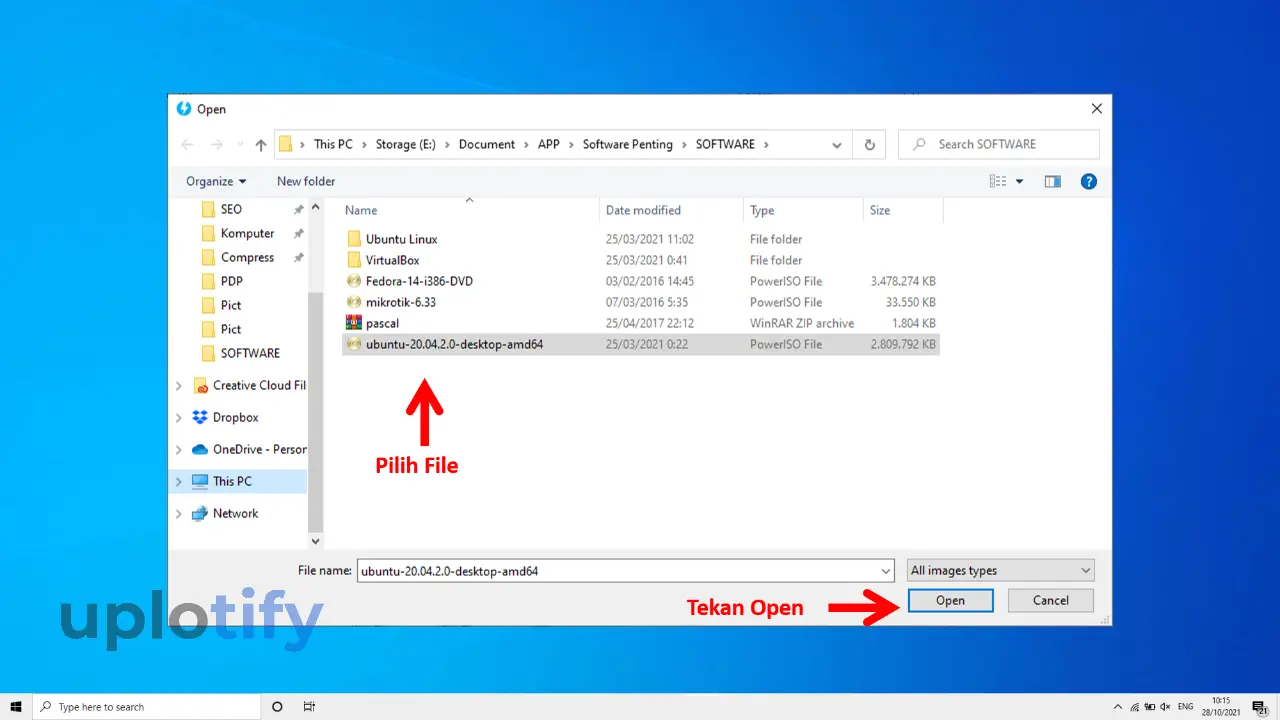The image size is (1280, 720).
Task: Click Software Penting in address bar
Action: 628,144
